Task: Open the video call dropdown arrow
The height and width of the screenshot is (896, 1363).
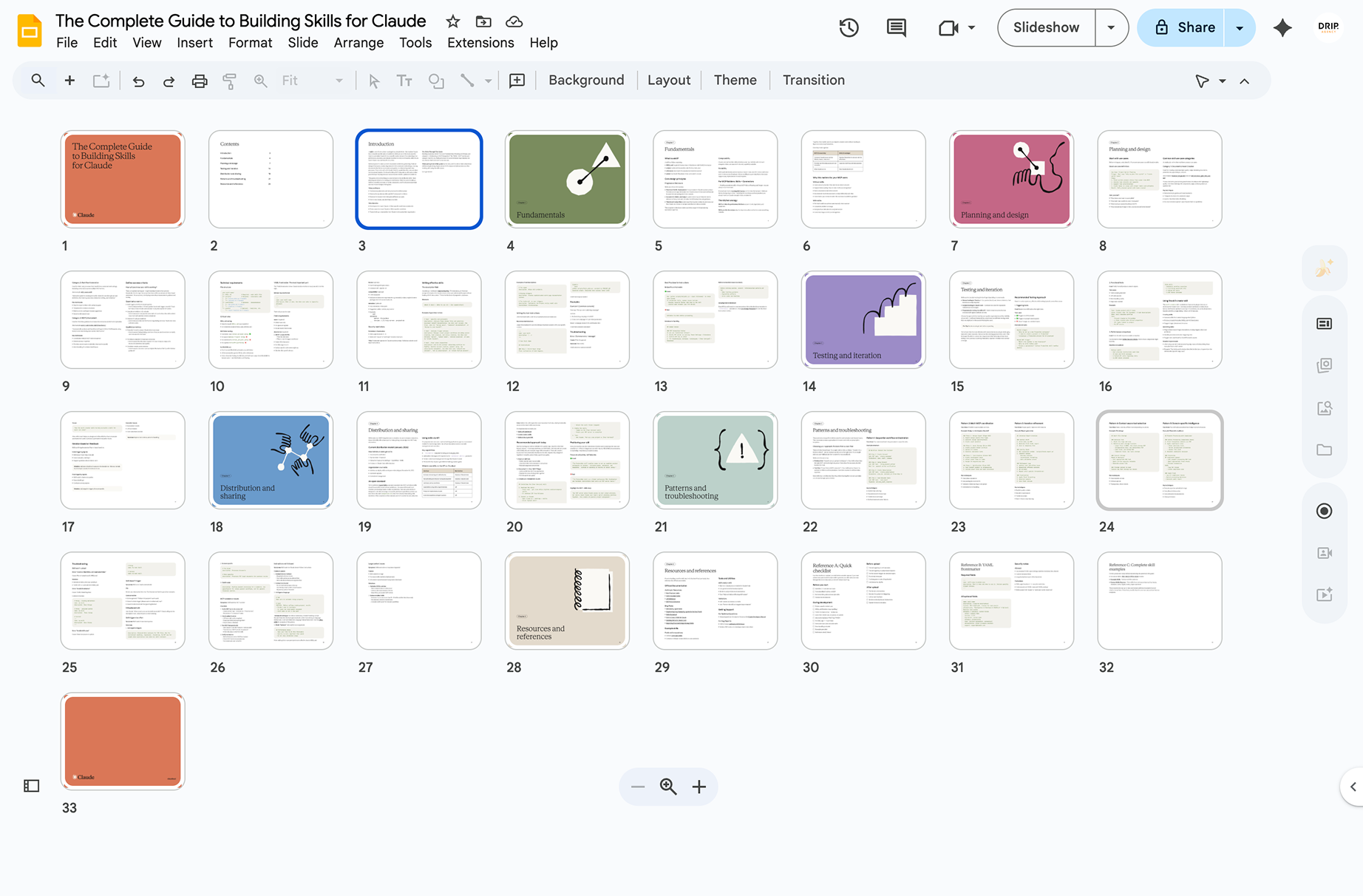Action: coord(971,28)
